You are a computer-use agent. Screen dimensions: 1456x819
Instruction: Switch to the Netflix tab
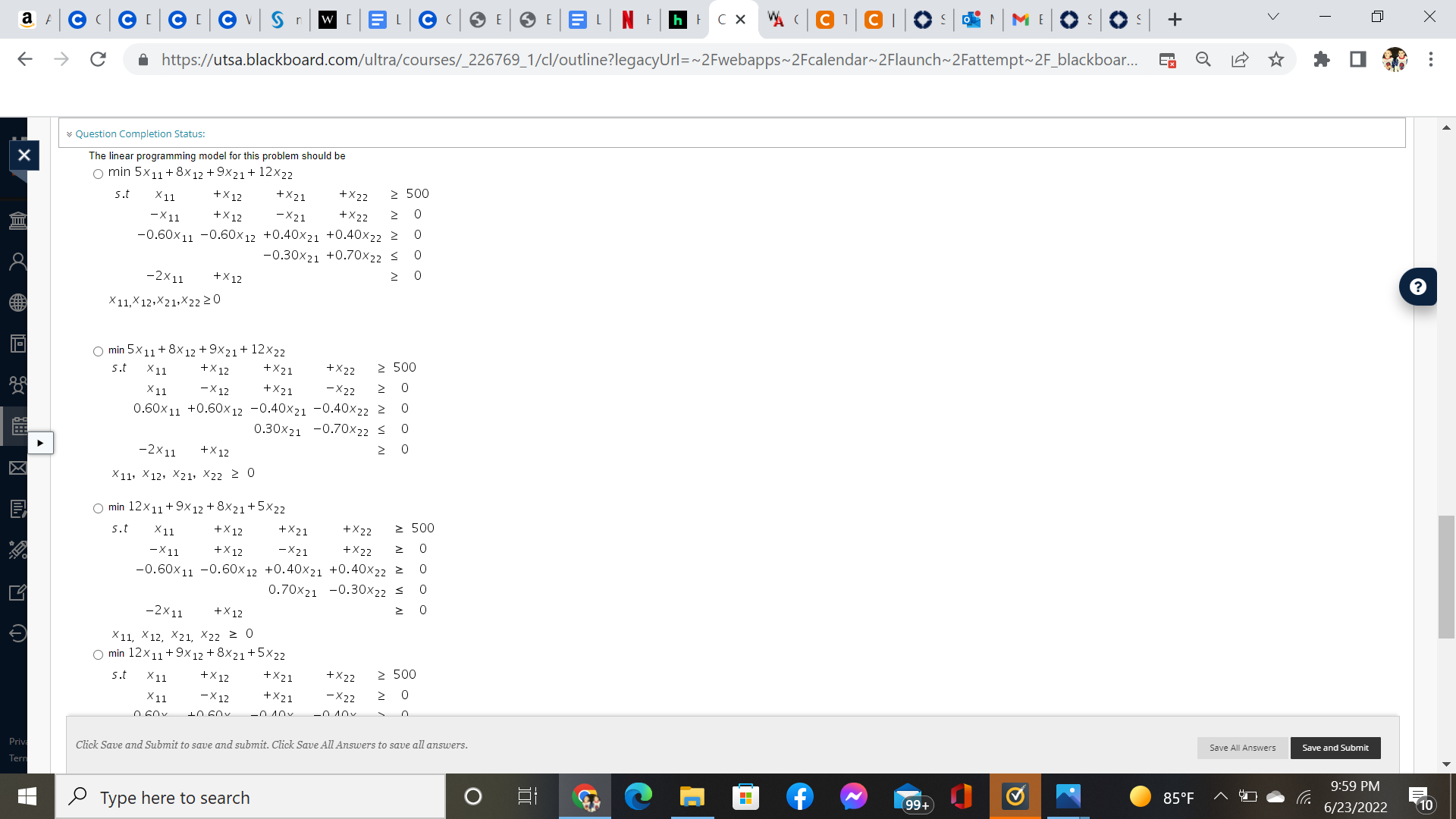coord(635,20)
